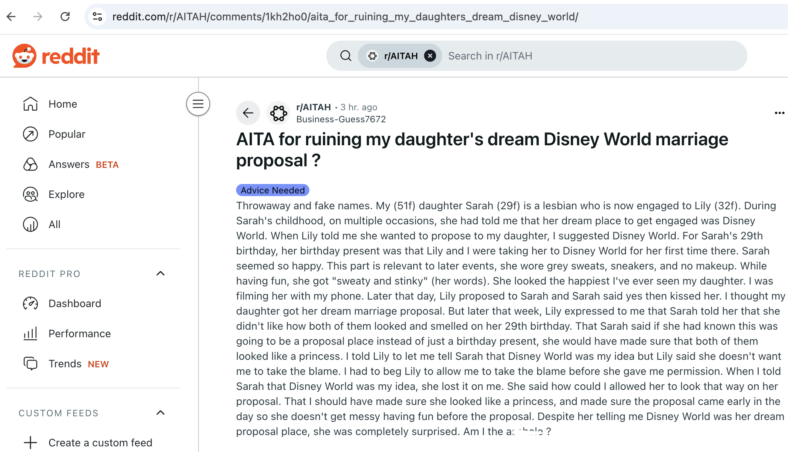Image resolution: width=788 pixels, height=452 pixels.
Task: Click the 3 hr. ago timestamp
Action: [359, 107]
